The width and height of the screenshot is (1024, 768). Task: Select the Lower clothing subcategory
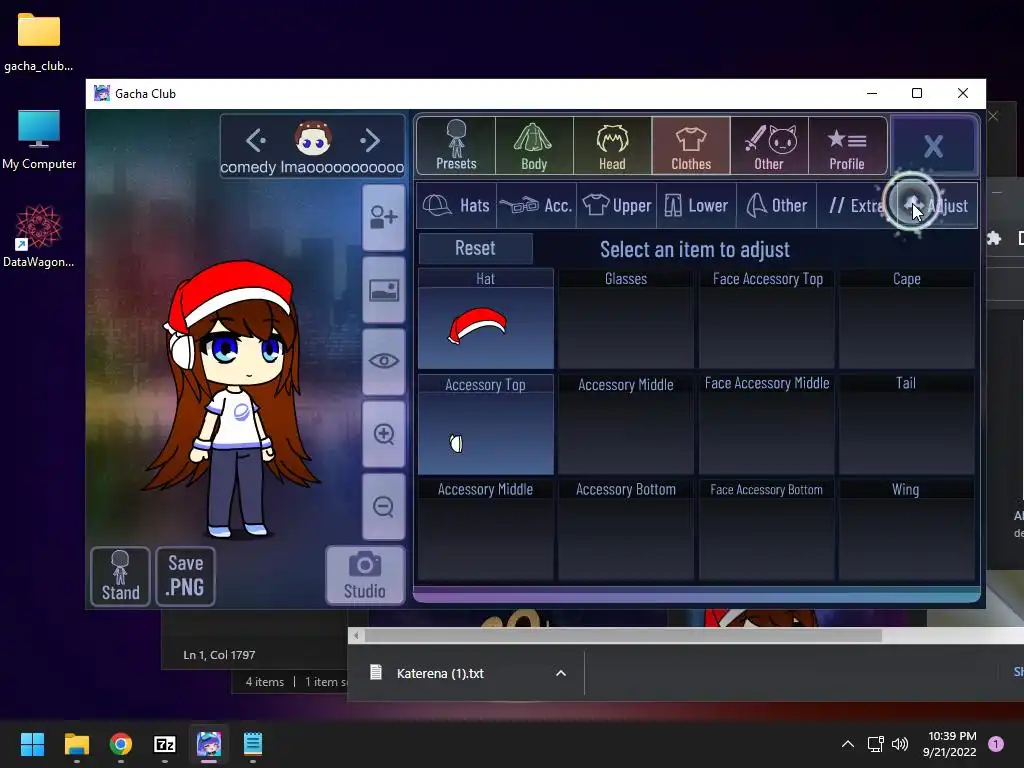696,206
